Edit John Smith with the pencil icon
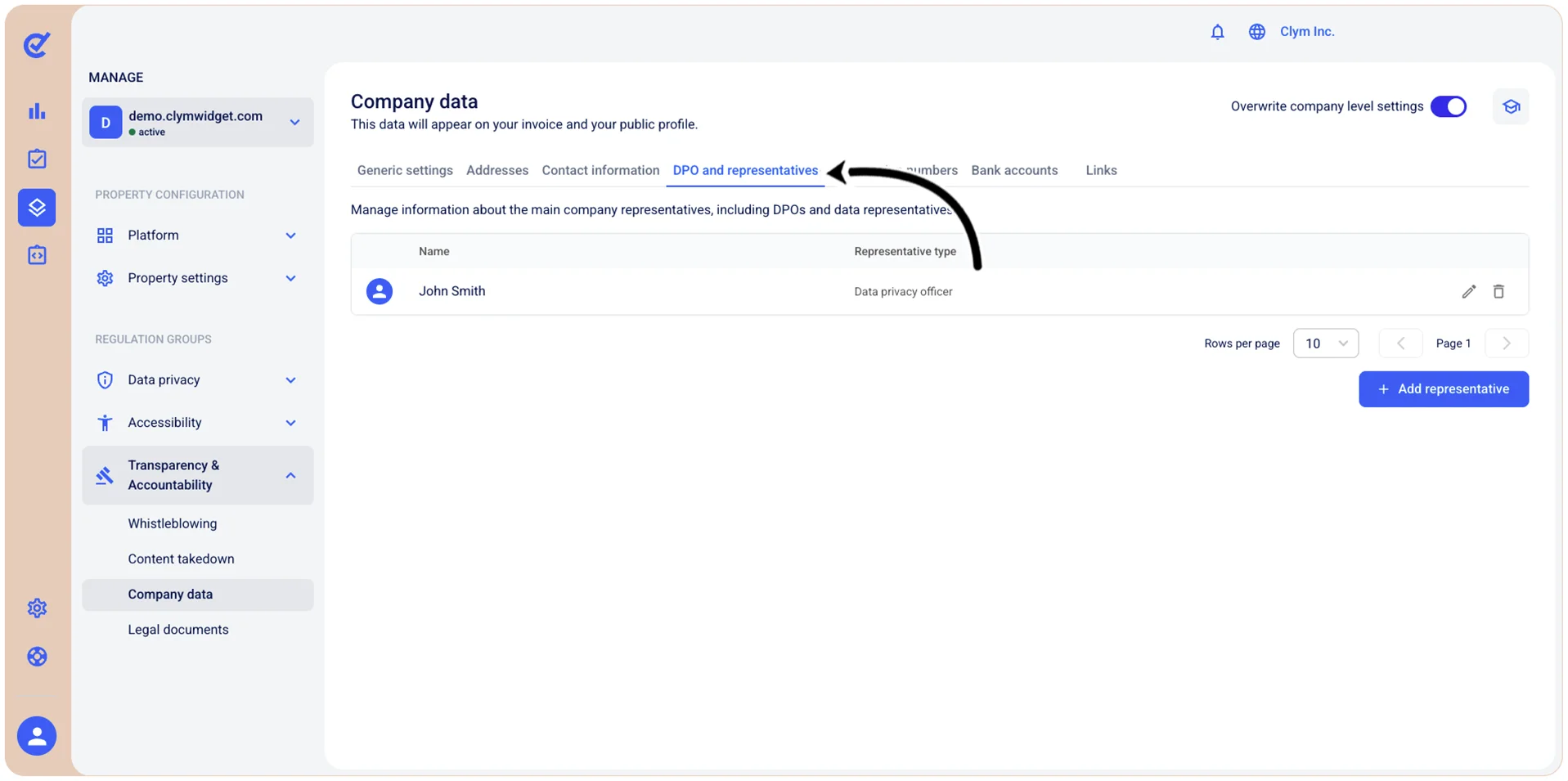 pos(1468,292)
